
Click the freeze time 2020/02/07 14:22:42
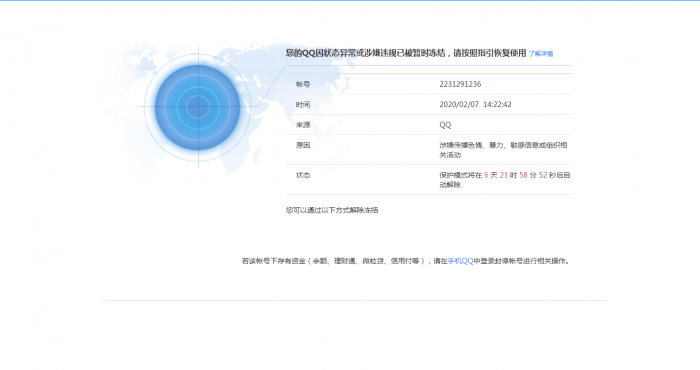click(475, 104)
